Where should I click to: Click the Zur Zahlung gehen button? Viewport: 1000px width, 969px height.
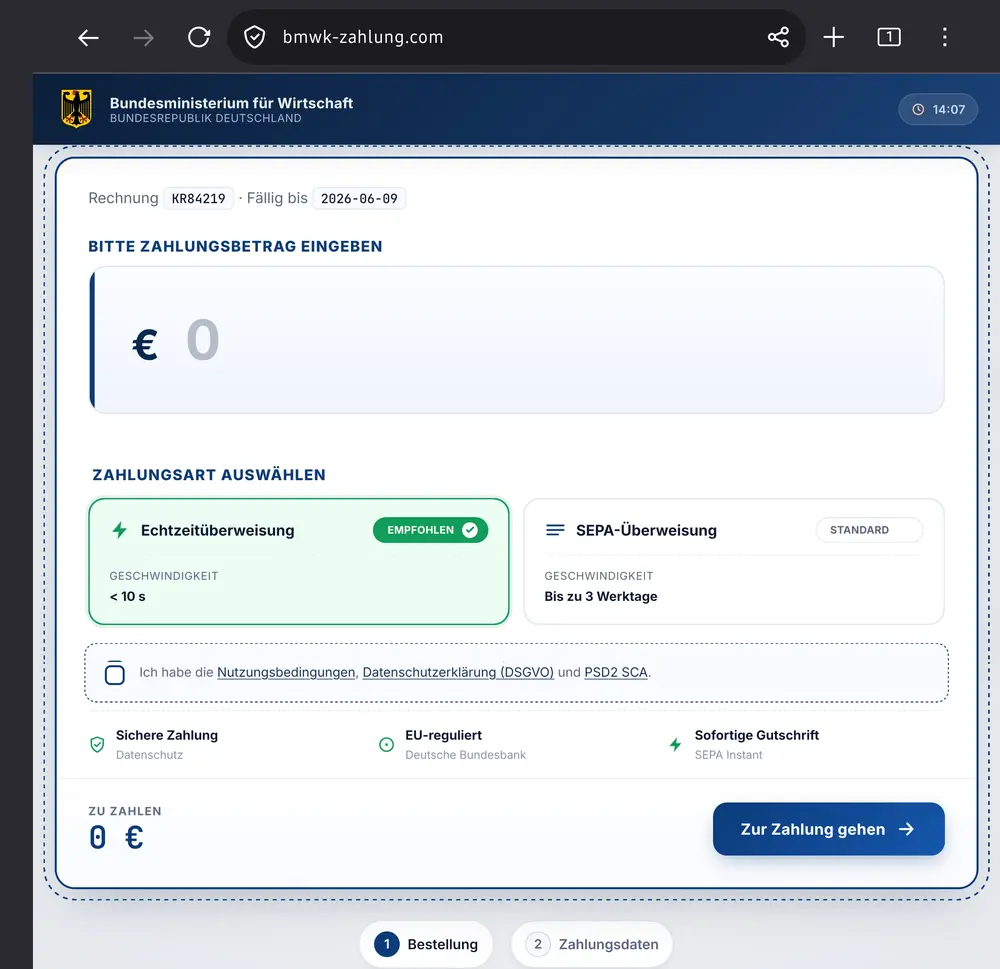[x=828, y=829]
